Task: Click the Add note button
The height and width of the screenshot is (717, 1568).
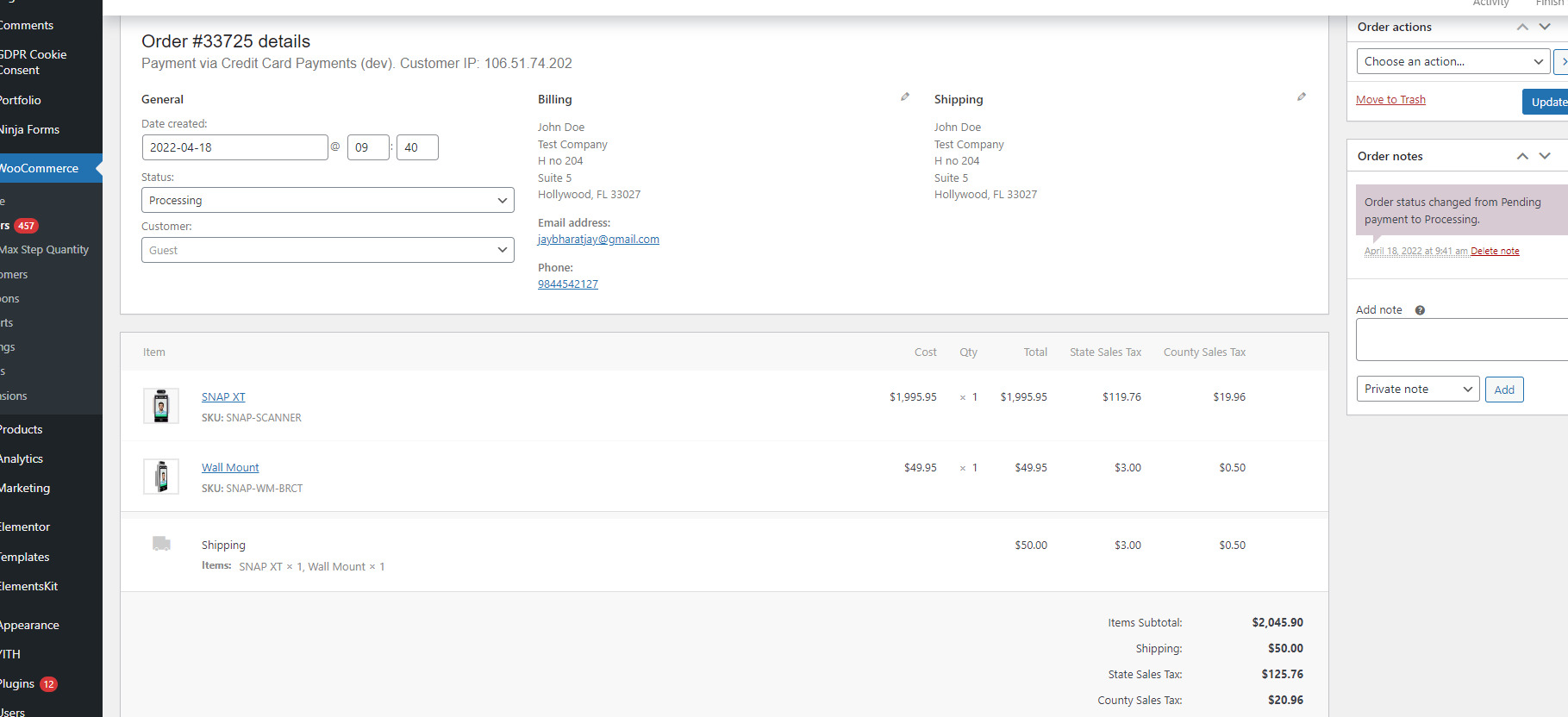Action: tap(1504, 390)
